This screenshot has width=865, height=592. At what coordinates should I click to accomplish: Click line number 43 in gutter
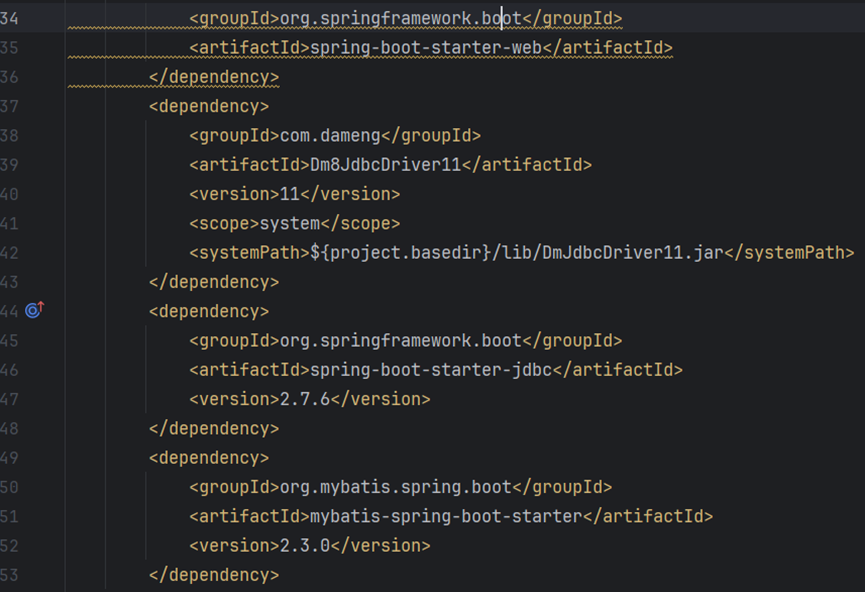(x=9, y=282)
